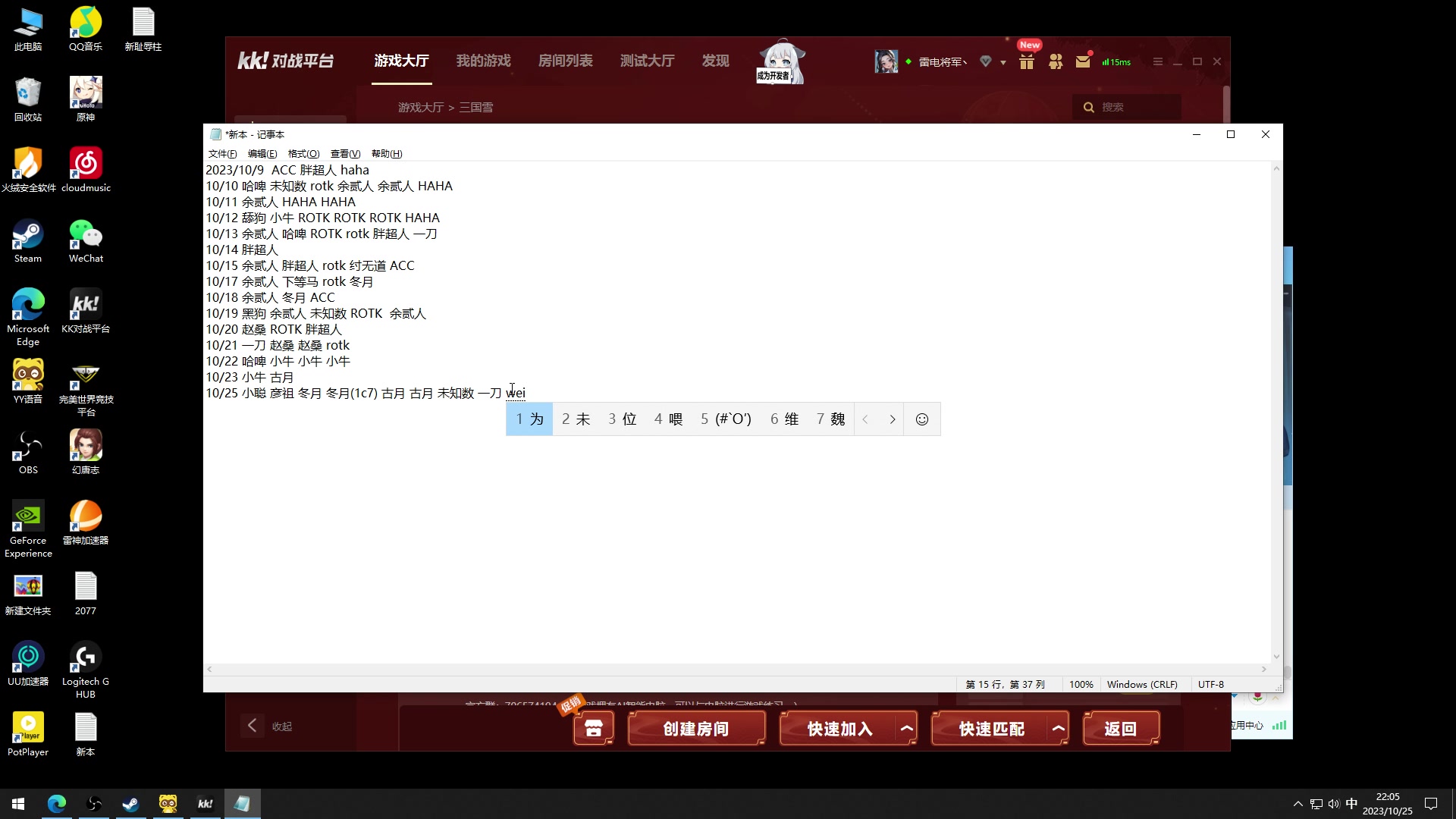This screenshot has width=1456, height=819.
Task: Open the mail icon with red notification dot
Action: click(1083, 62)
